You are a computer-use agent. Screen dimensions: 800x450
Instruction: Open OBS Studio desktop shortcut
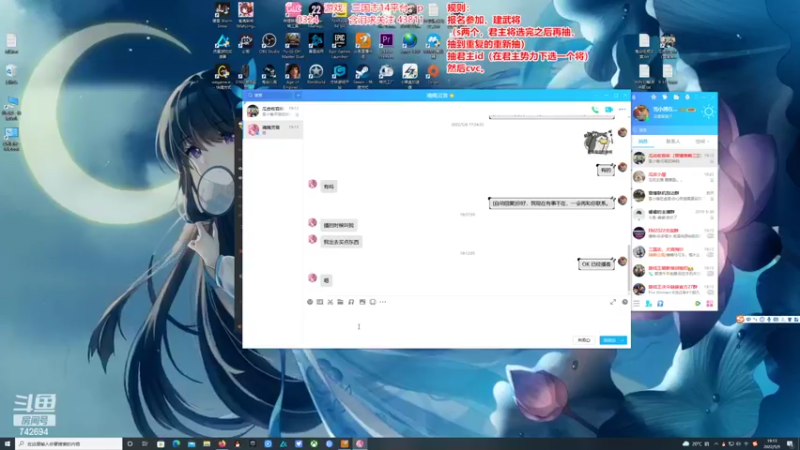(x=269, y=43)
